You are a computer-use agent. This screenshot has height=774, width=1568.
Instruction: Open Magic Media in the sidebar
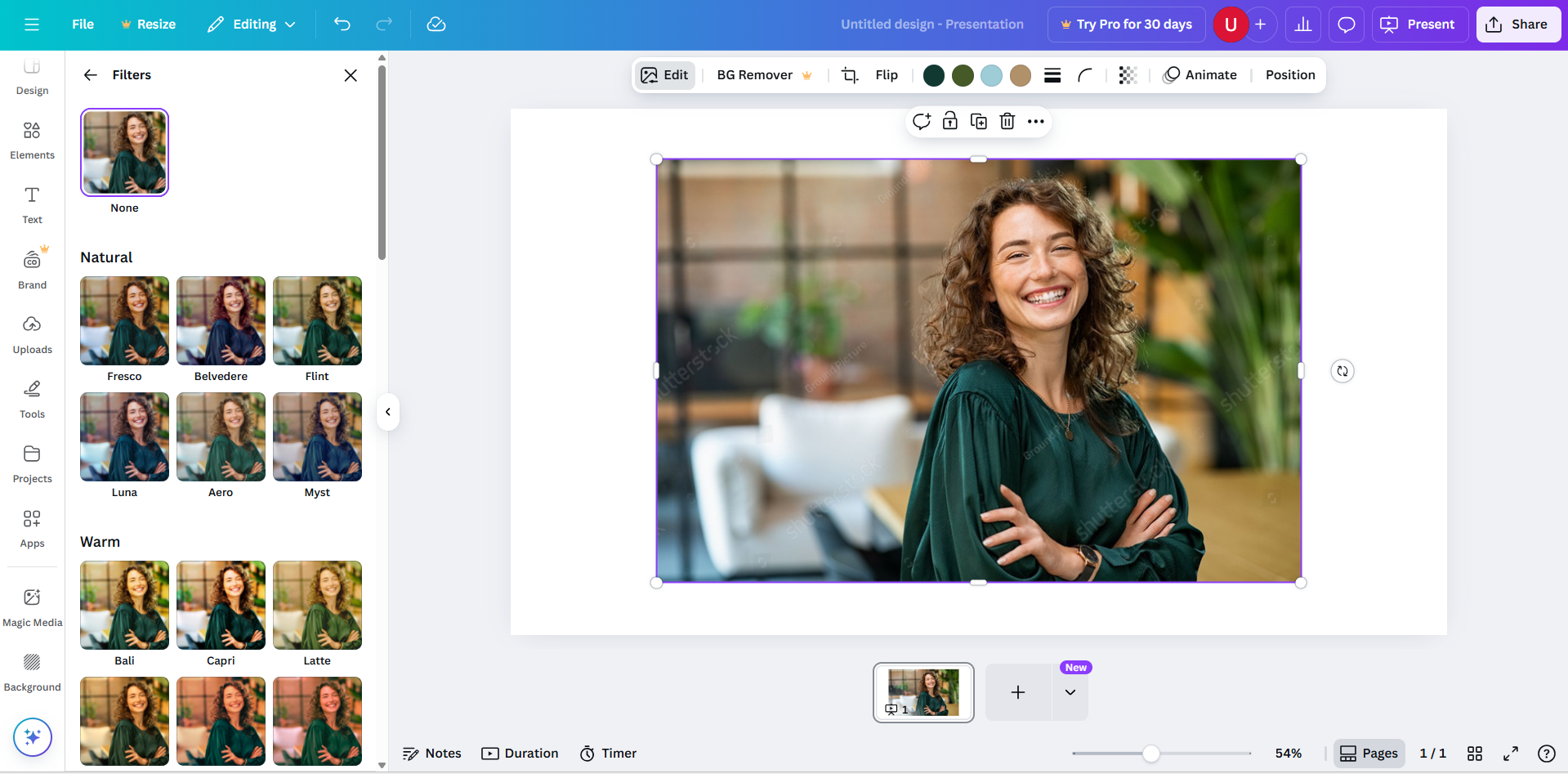pyautogui.click(x=32, y=605)
